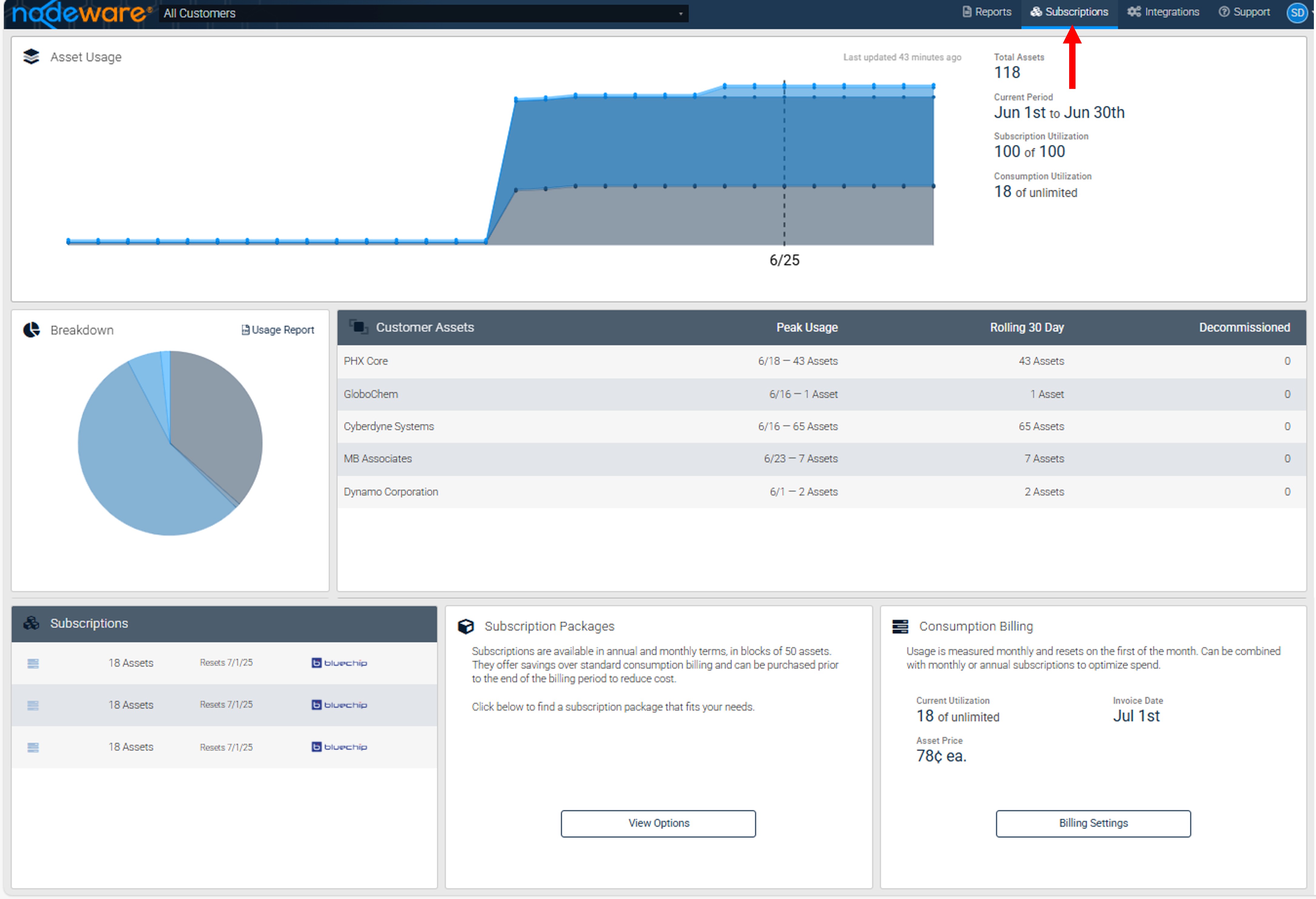Open the Reports menu
This screenshot has height=899, width=1316.
(x=986, y=12)
